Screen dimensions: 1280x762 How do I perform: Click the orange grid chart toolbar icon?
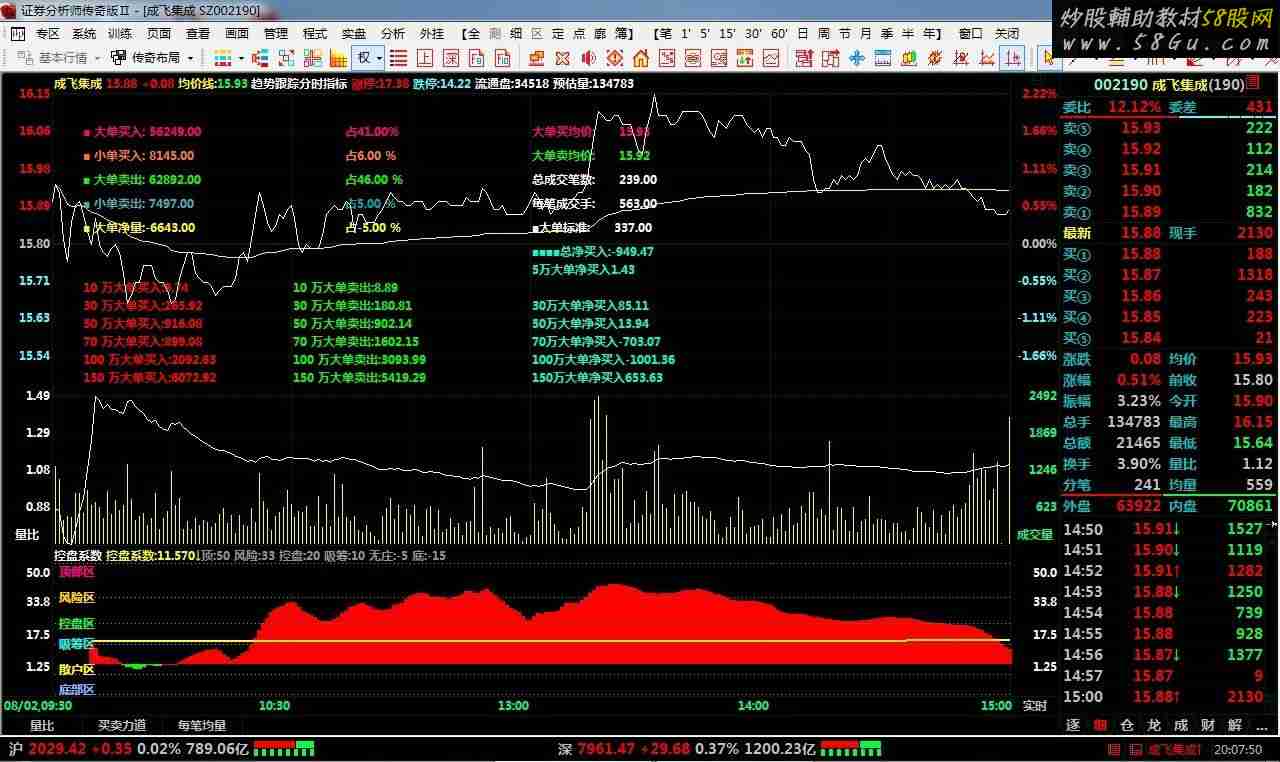click(x=338, y=58)
